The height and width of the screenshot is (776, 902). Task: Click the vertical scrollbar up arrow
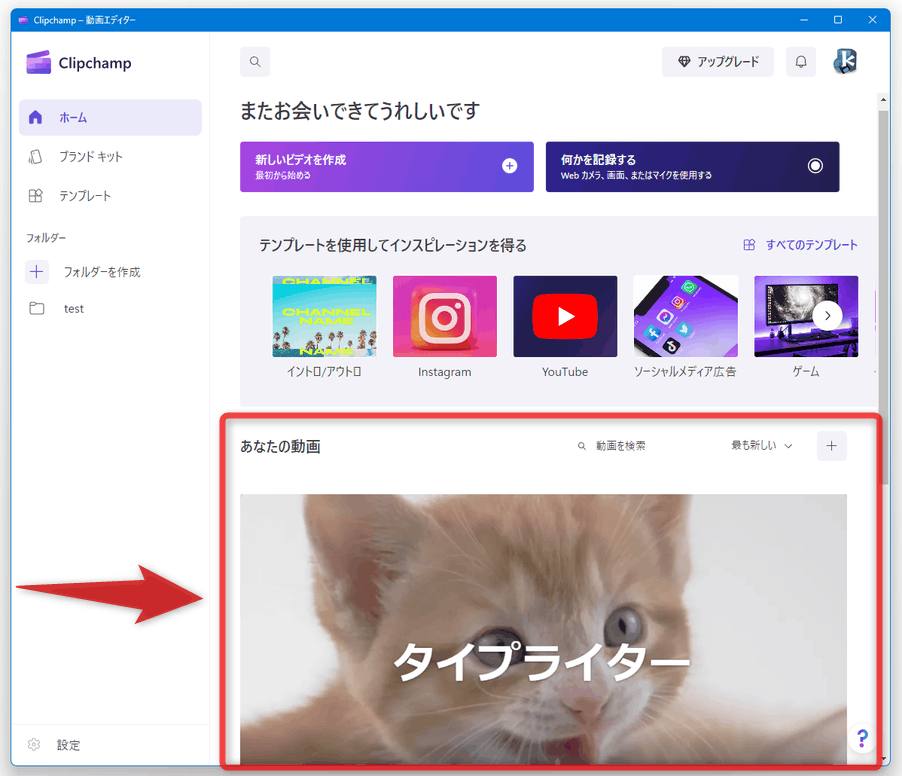coord(884,100)
